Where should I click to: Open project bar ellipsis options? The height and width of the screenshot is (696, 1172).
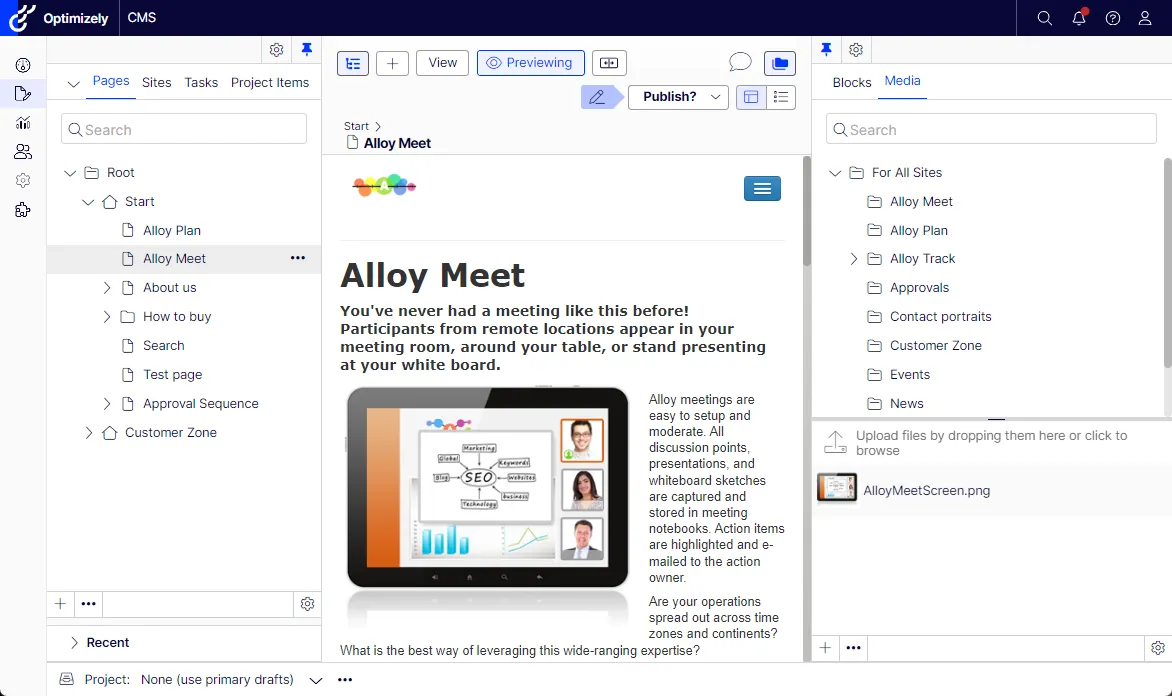pos(345,680)
